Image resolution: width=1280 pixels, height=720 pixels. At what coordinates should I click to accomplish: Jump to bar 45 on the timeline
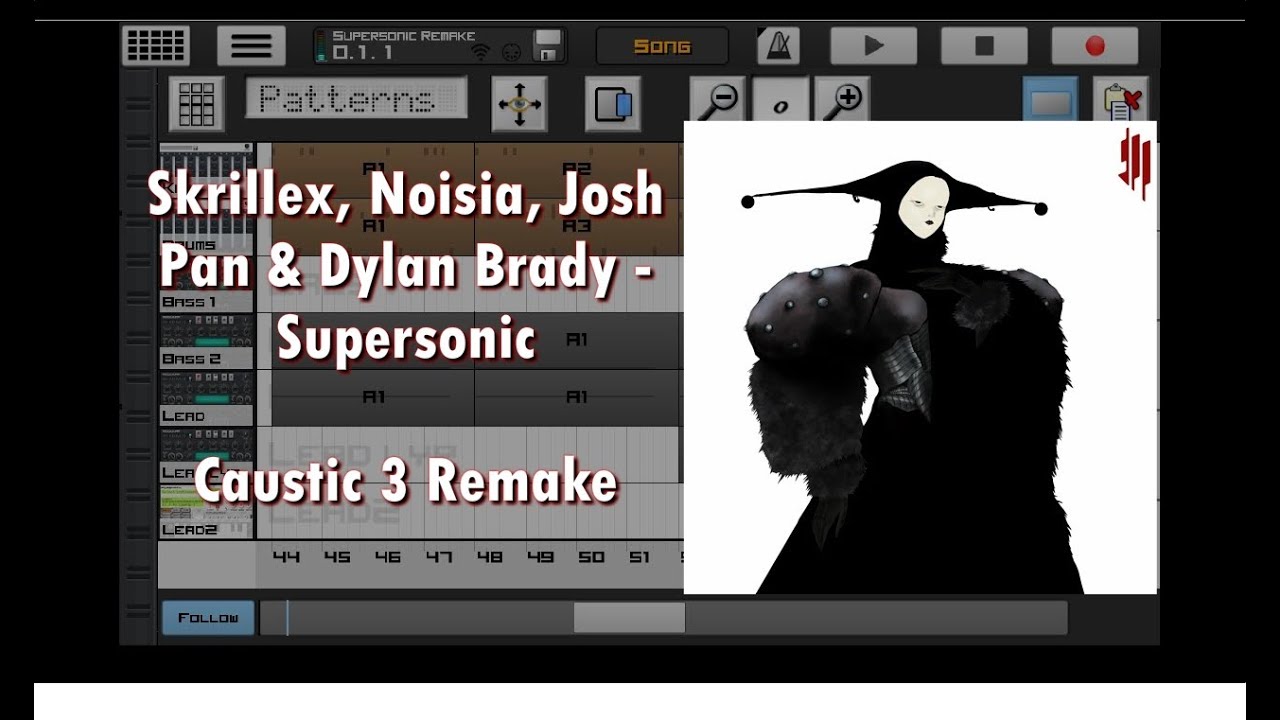pos(337,557)
